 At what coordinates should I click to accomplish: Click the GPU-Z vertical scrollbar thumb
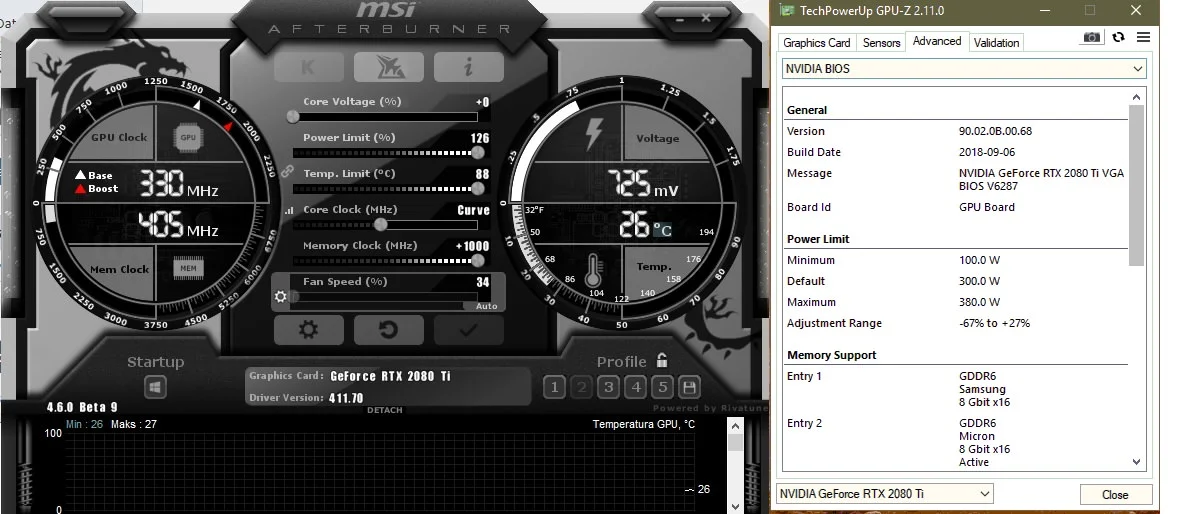[1136, 185]
